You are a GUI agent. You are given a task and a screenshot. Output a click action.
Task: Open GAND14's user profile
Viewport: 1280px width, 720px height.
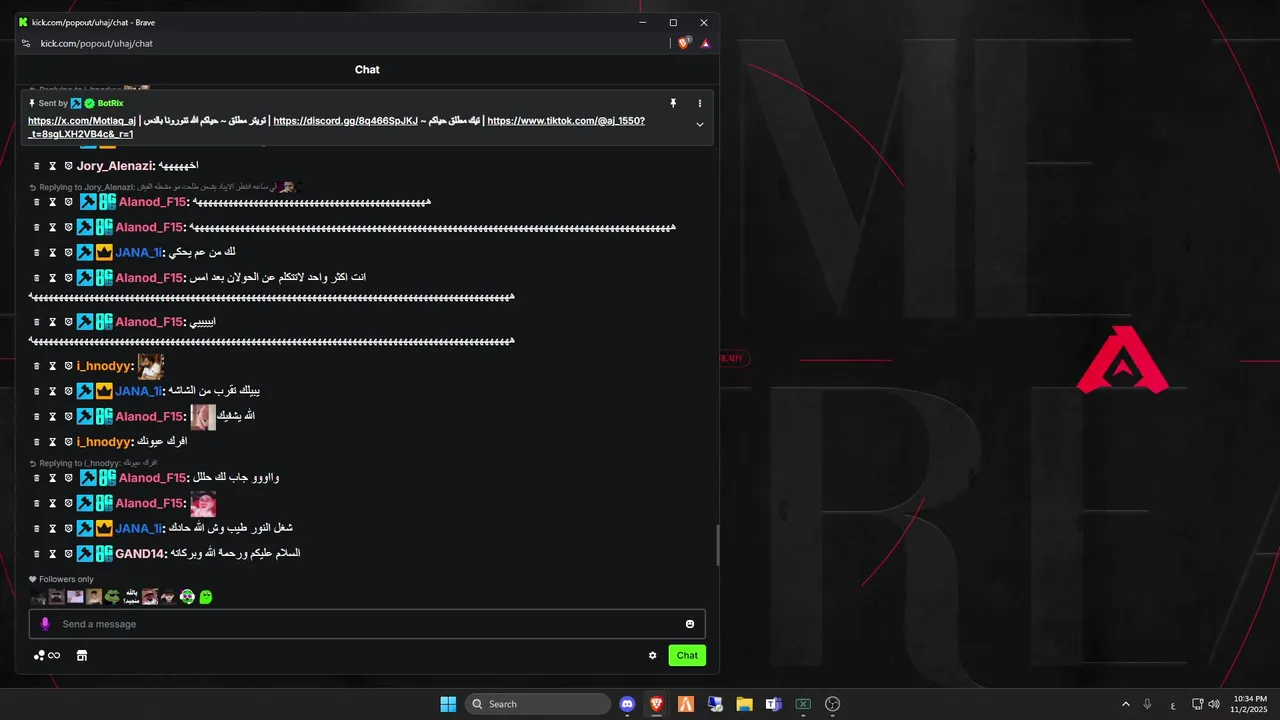pos(140,554)
